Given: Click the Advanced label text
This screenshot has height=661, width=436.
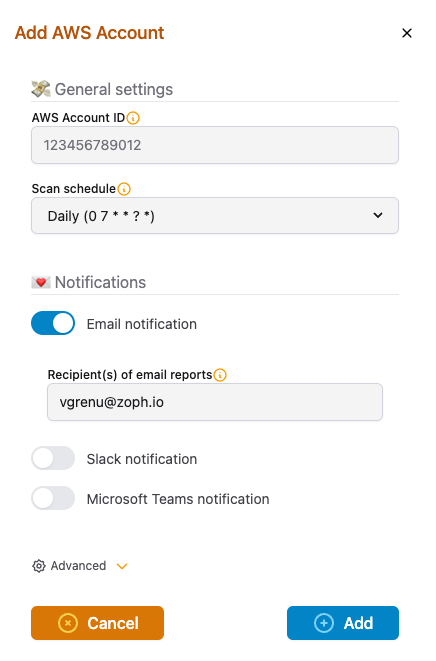Looking at the screenshot, I should coord(78,566).
